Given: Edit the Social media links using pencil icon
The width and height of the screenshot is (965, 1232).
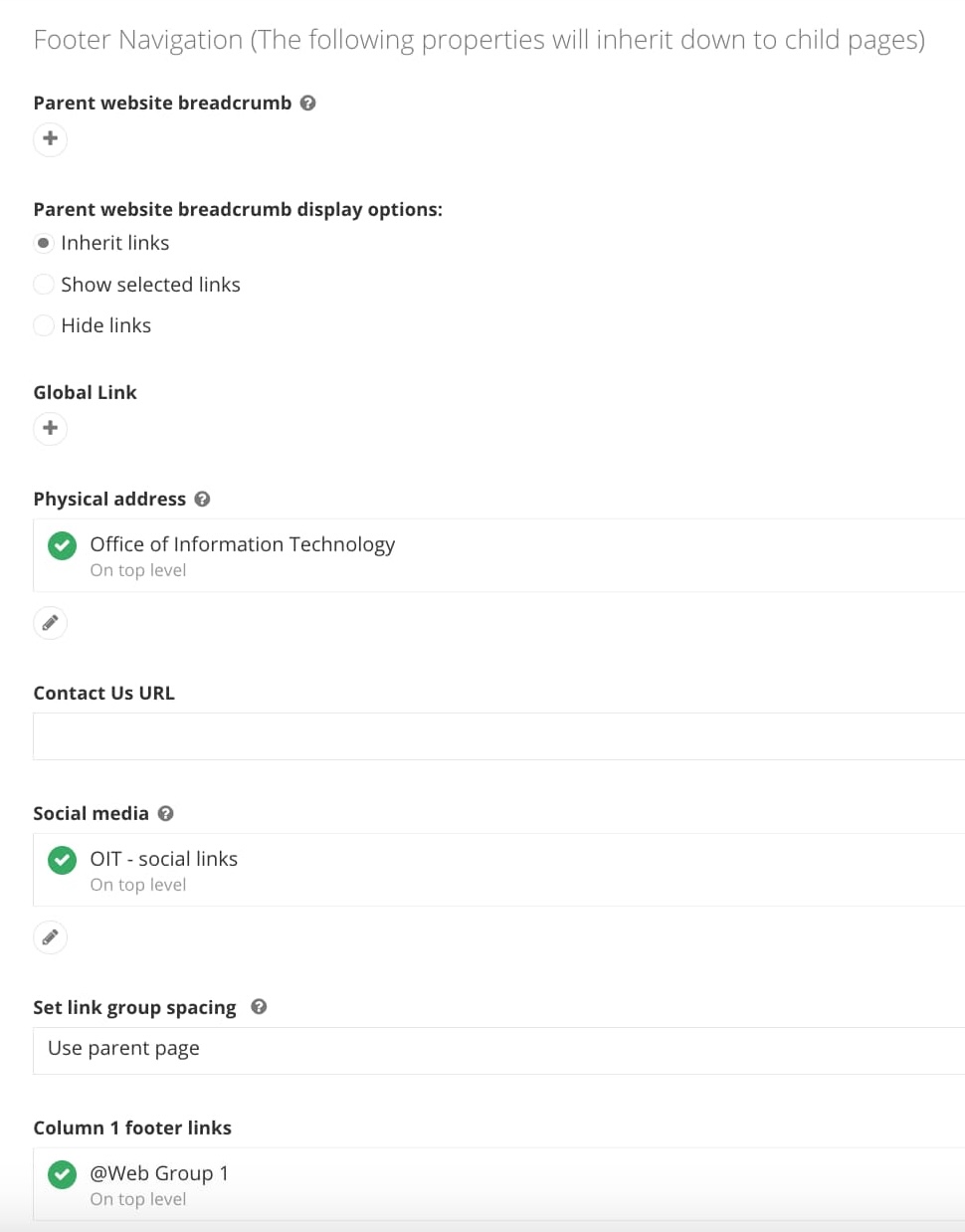Looking at the screenshot, I should [50, 936].
